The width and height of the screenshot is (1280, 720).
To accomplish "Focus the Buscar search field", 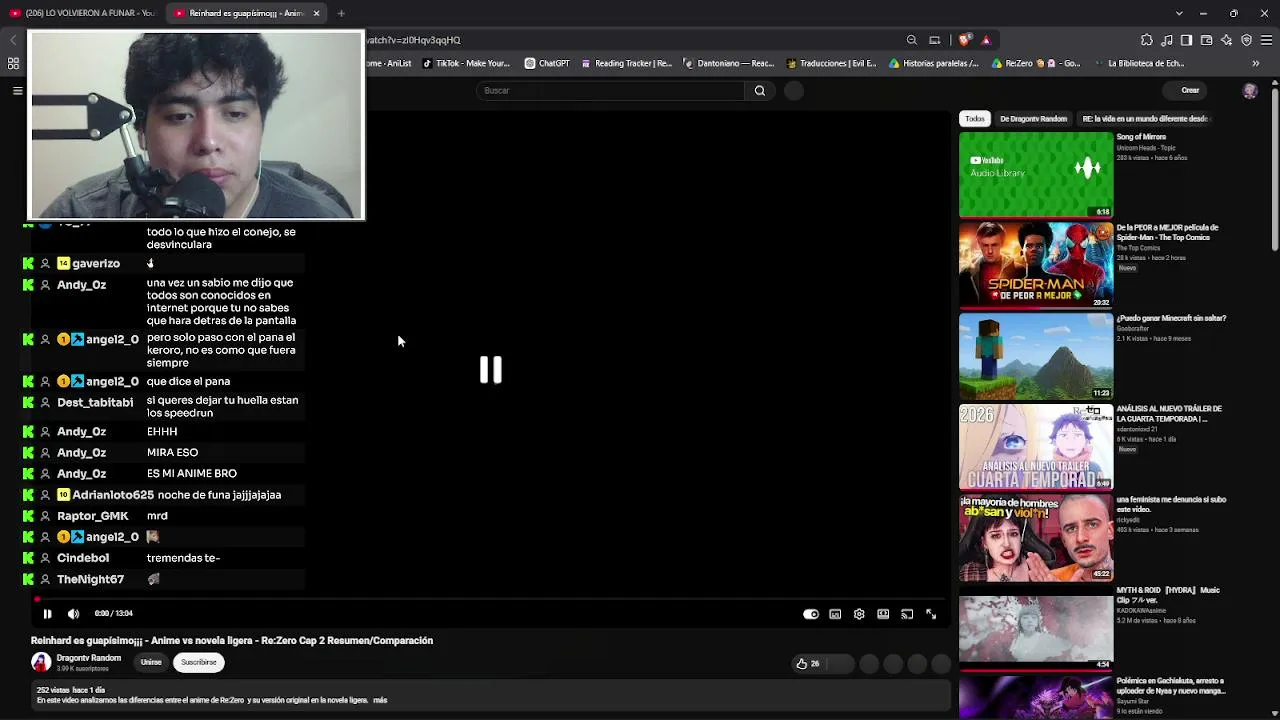I will pos(610,91).
